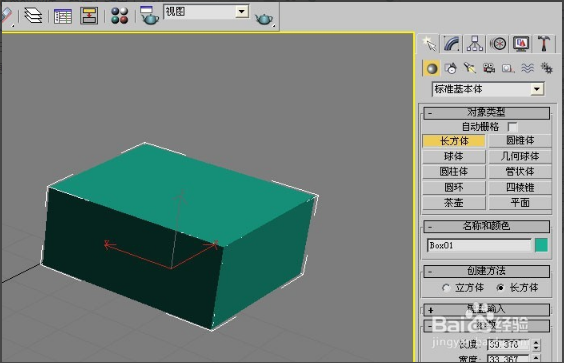Select Space Warps wave icon
The width and height of the screenshot is (564, 363).
[527, 68]
